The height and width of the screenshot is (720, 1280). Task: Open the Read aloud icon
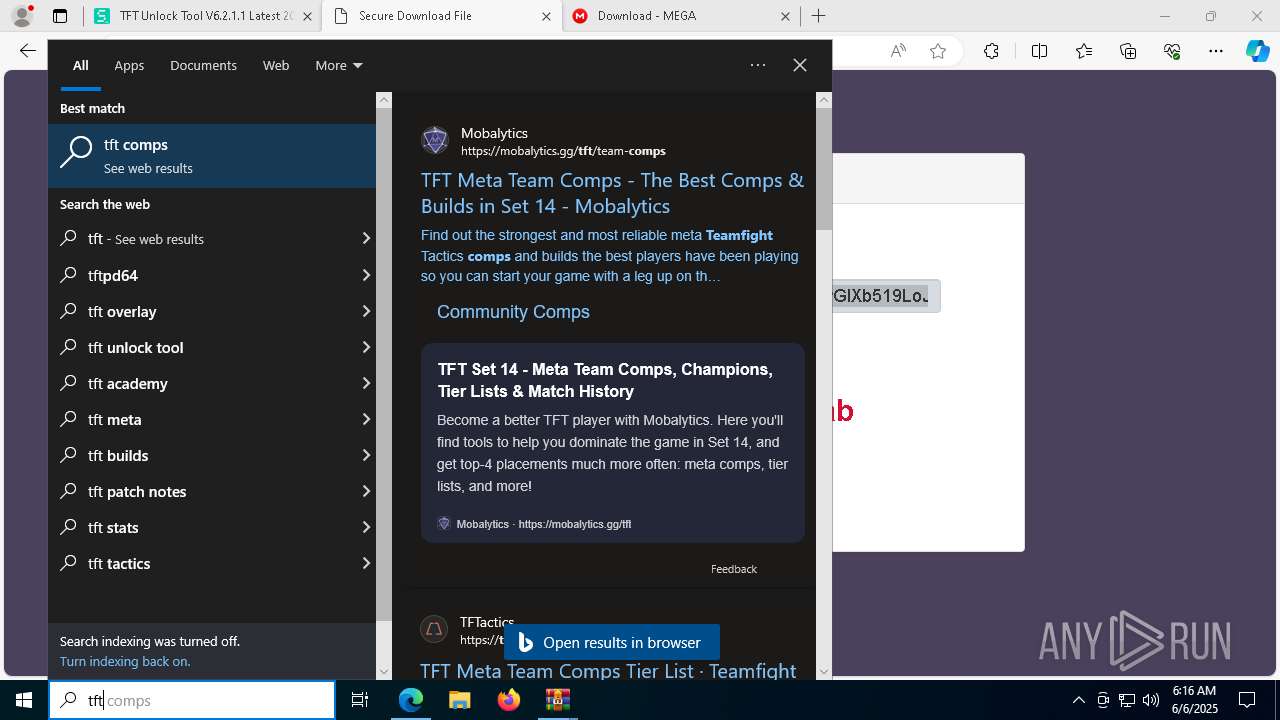click(898, 51)
